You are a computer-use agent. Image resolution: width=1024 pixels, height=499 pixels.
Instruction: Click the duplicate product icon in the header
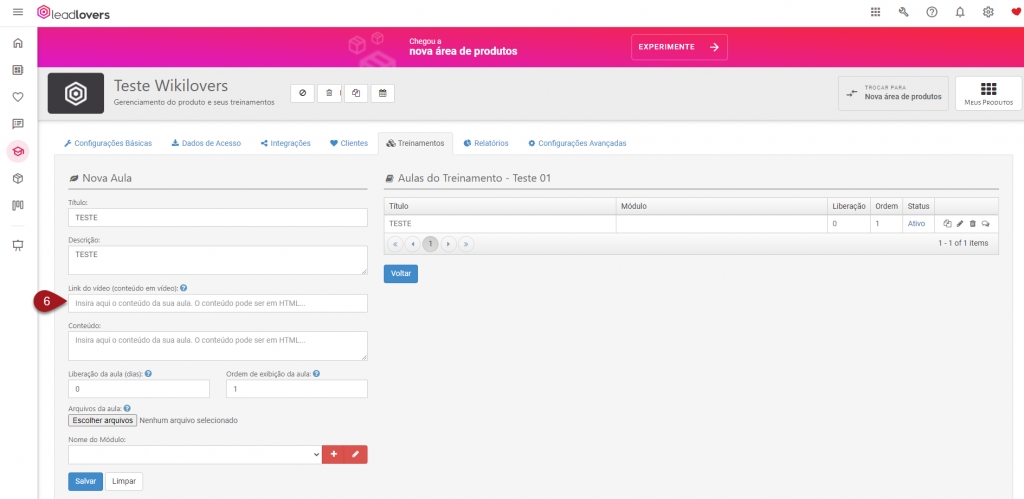coord(355,93)
